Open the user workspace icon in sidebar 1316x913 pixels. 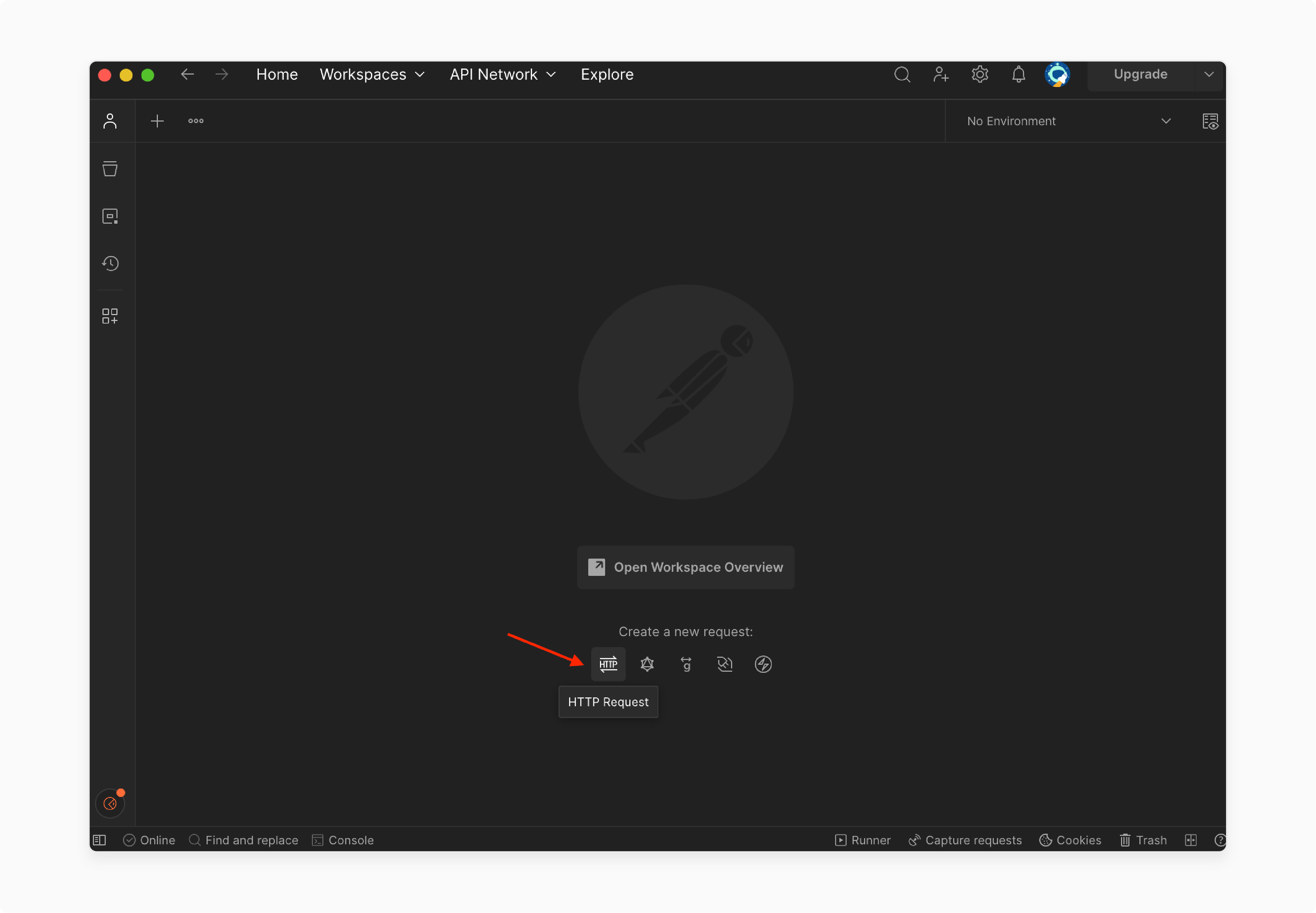110,121
